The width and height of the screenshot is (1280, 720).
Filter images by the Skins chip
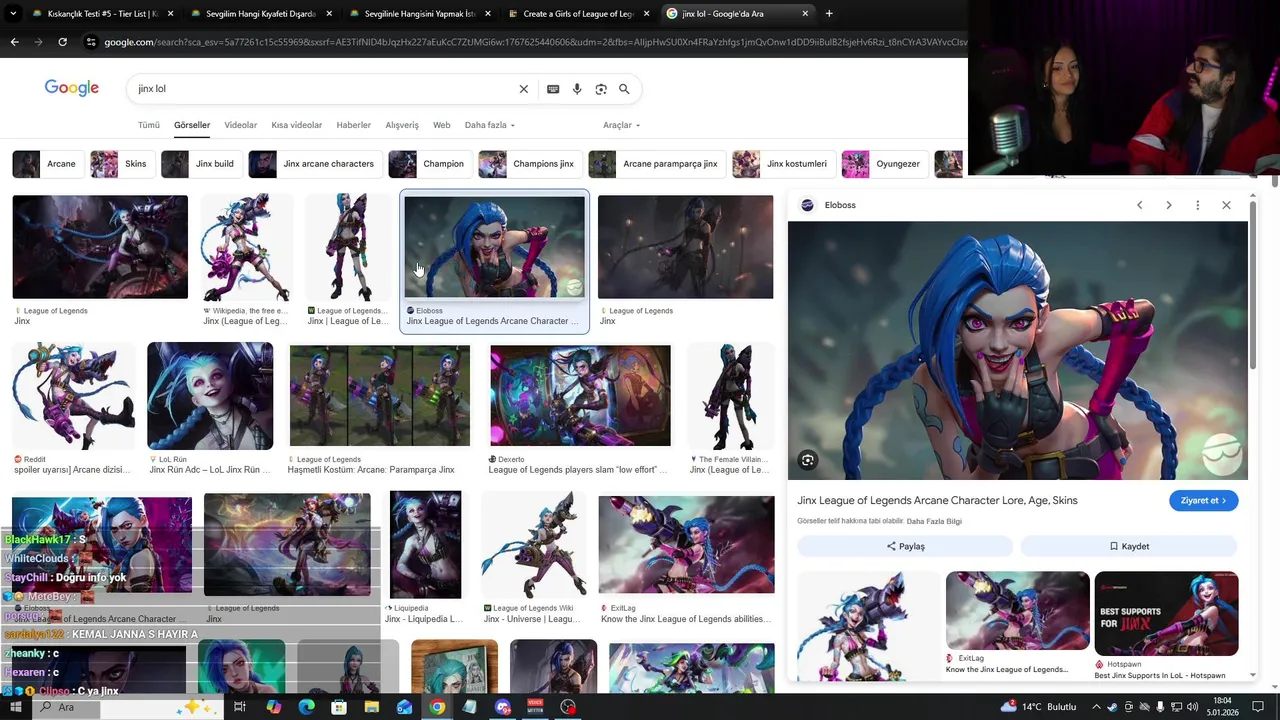tap(121, 164)
